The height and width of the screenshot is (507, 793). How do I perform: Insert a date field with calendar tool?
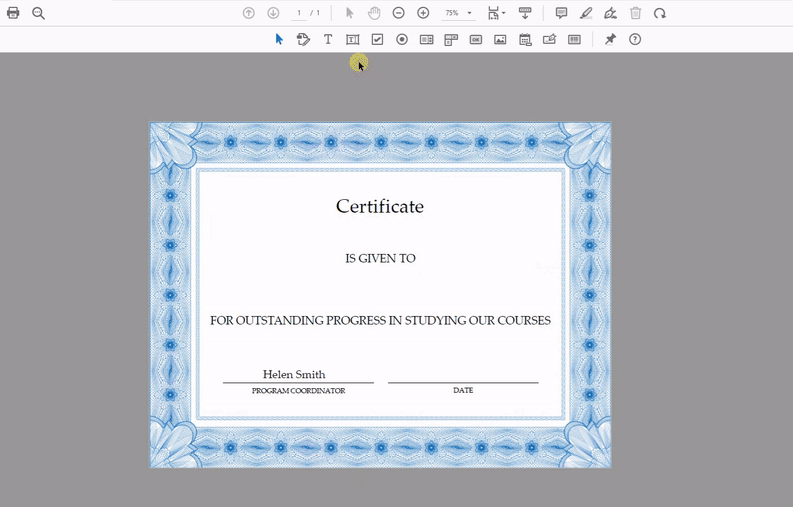click(525, 39)
